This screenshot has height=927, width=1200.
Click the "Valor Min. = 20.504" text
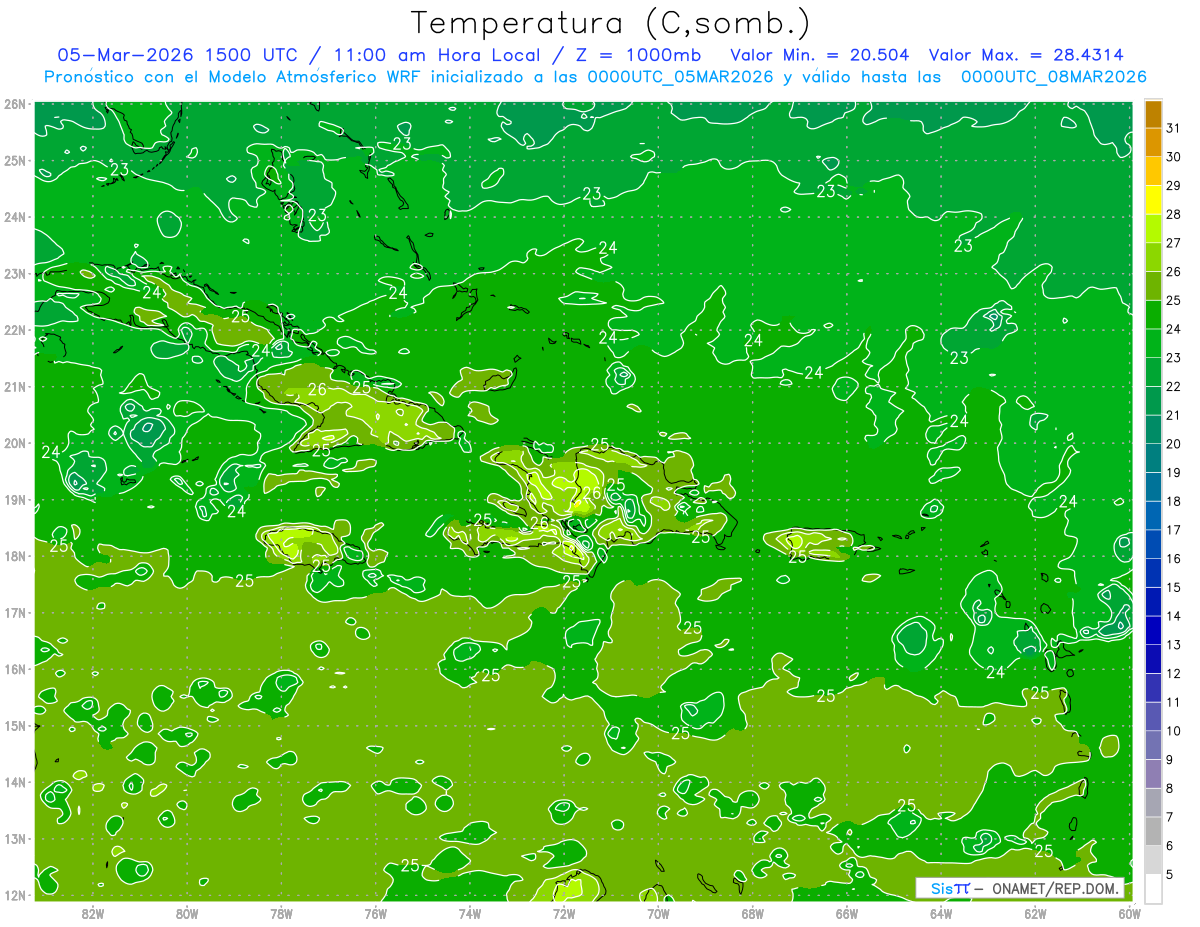tap(820, 55)
